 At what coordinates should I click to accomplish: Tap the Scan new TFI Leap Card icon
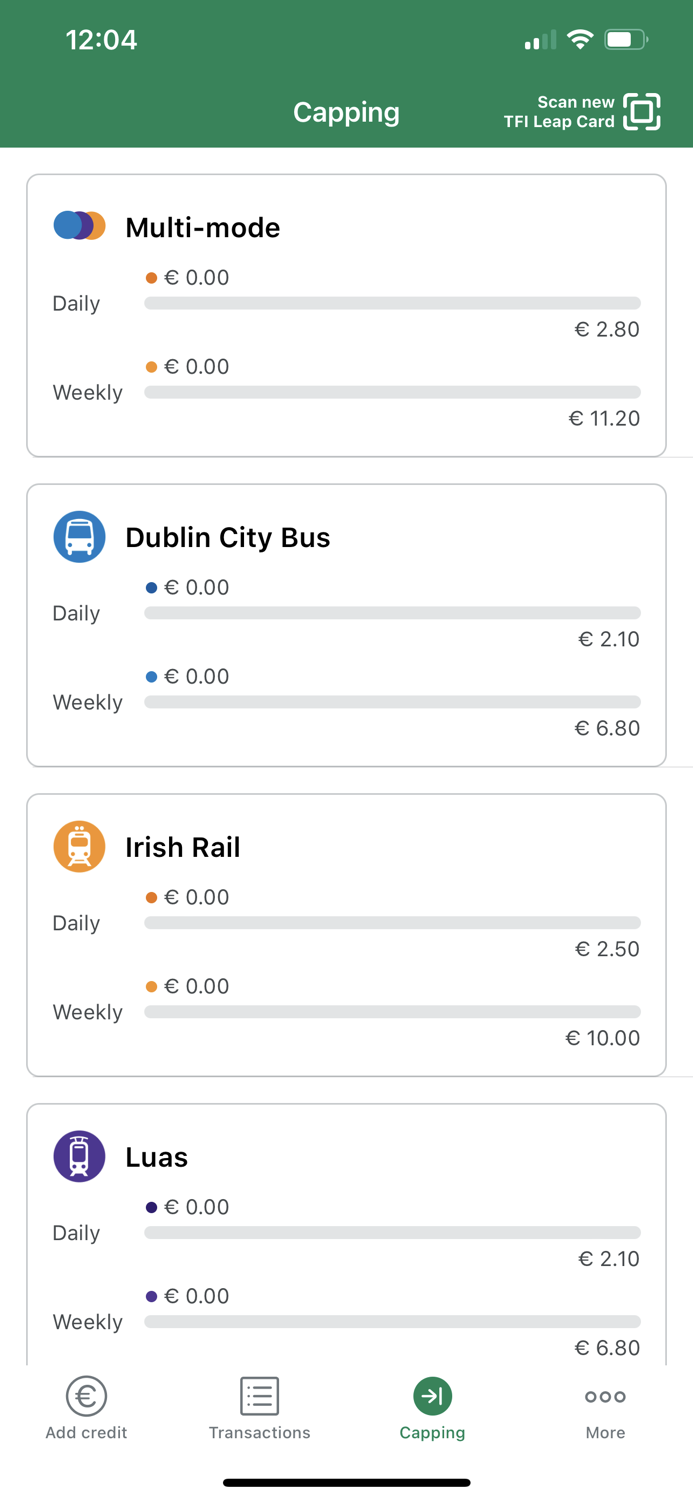[642, 112]
